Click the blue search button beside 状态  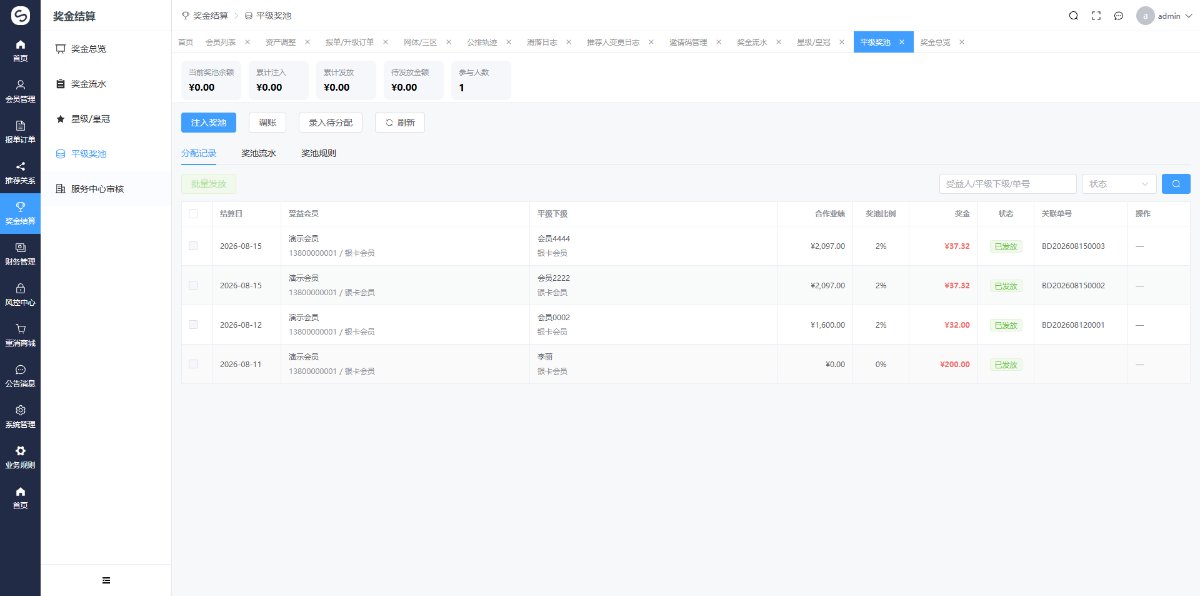1176,184
